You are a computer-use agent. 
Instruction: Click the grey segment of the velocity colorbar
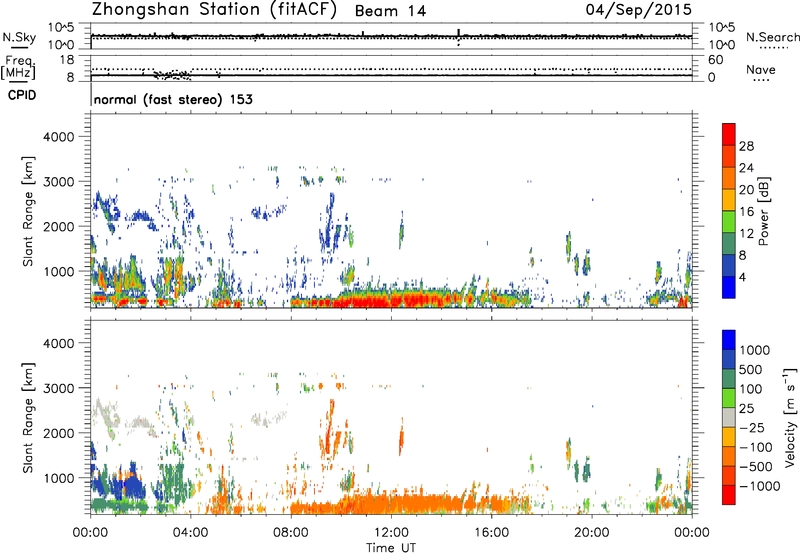click(x=729, y=418)
